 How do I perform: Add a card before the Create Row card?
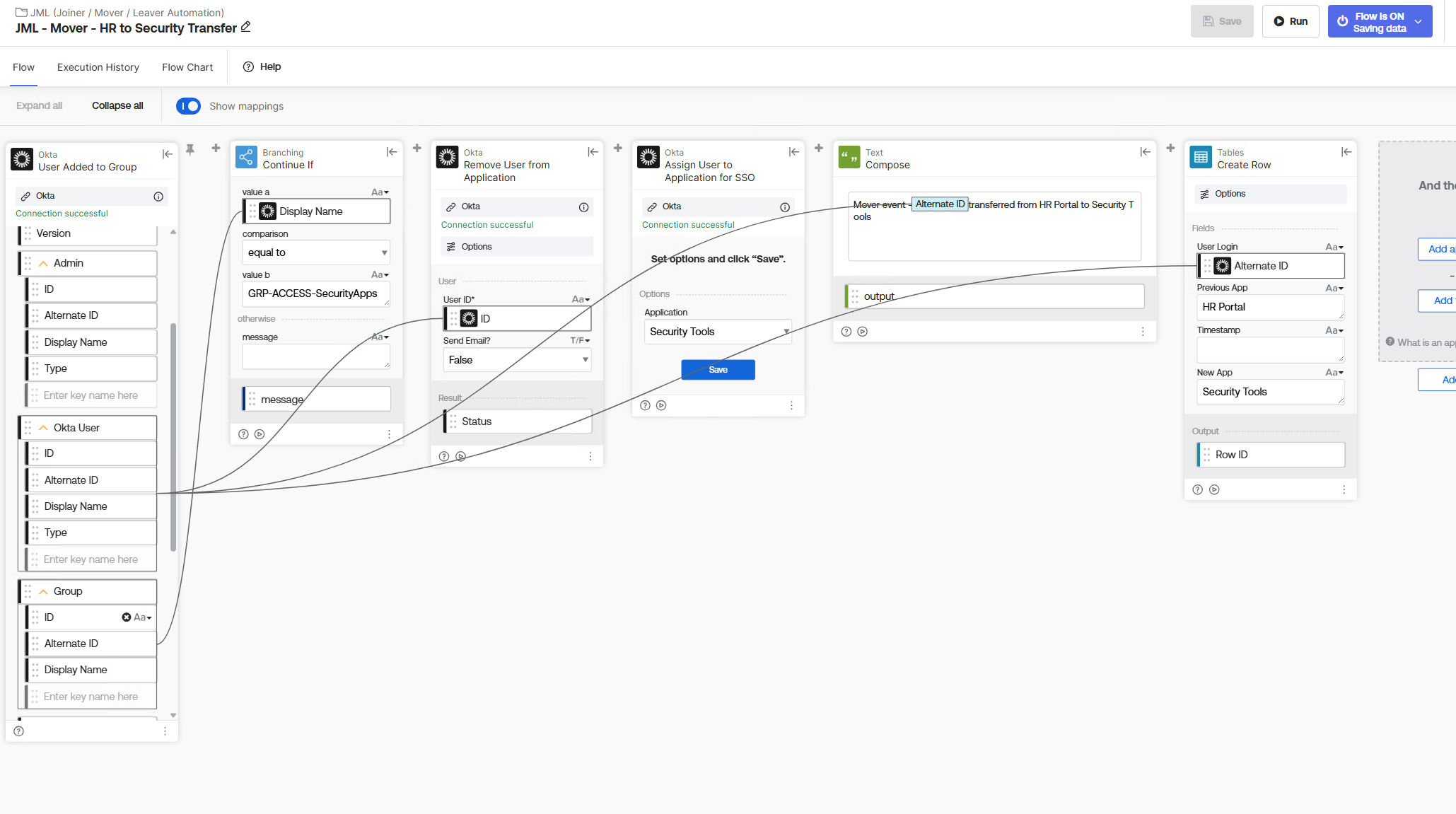pyautogui.click(x=1170, y=148)
